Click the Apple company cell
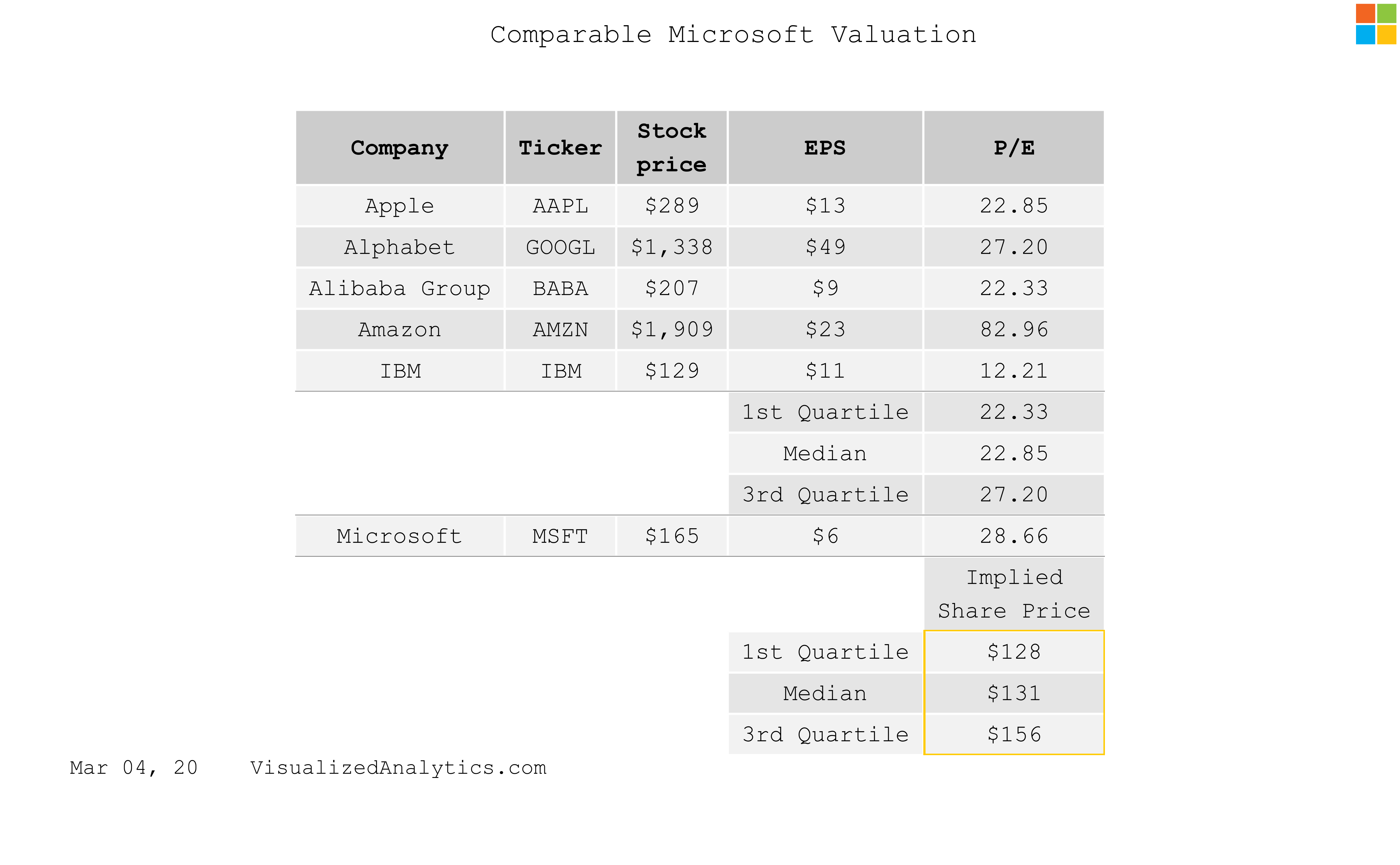The width and height of the screenshot is (1400, 865). [x=399, y=205]
